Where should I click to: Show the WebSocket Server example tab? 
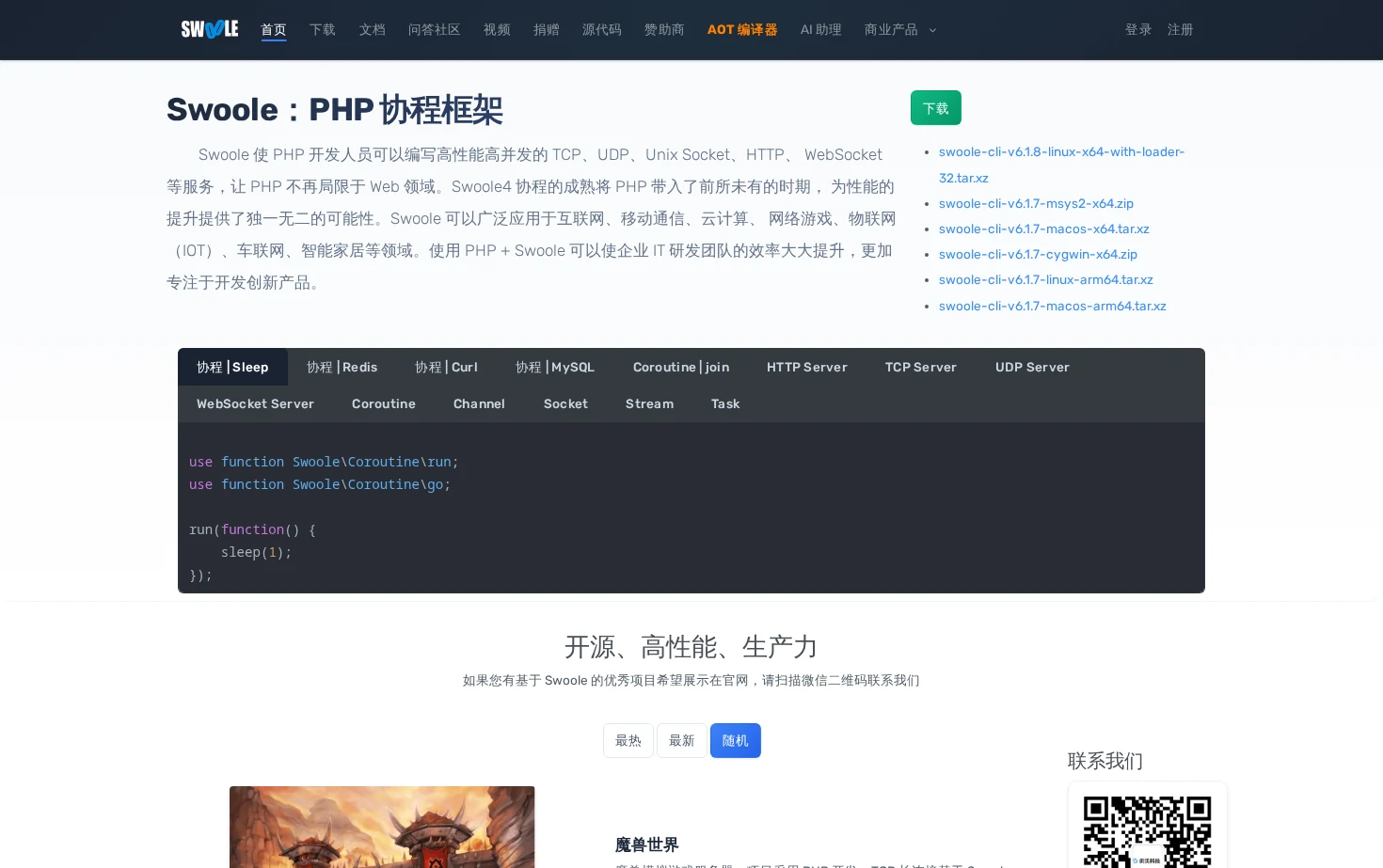point(255,403)
